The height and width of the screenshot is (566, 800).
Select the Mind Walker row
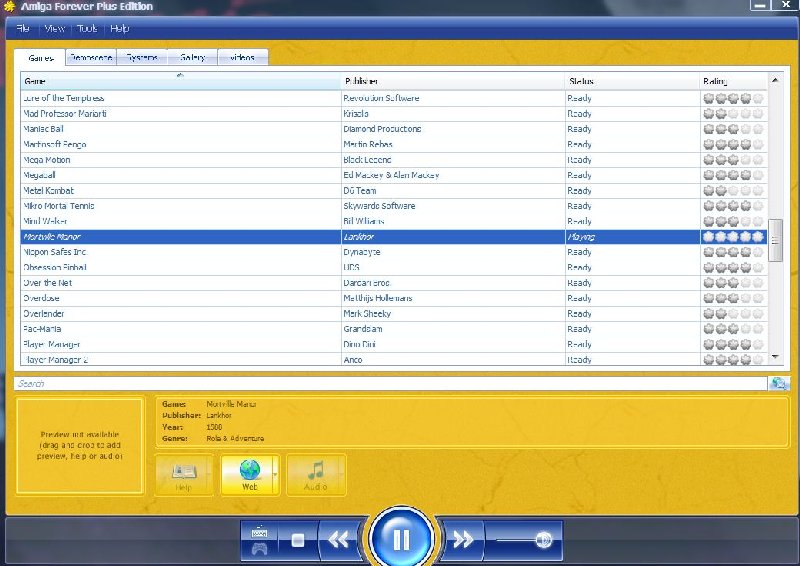tap(393, 221)
